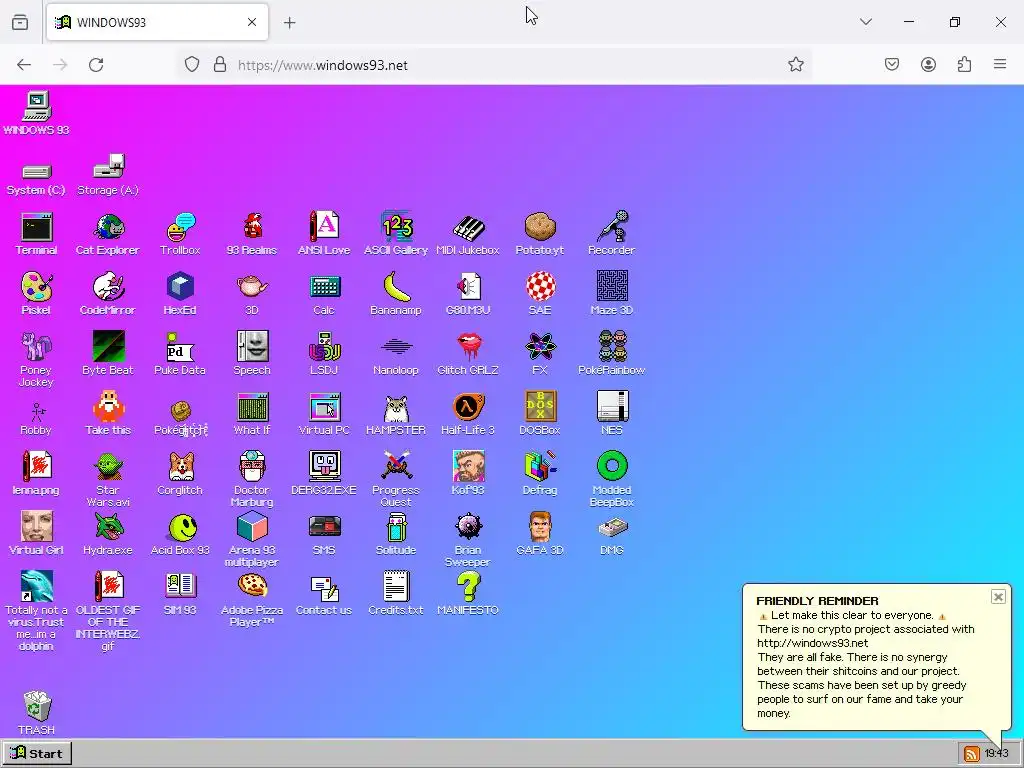Screen dimensions: 1024x768
Task: Open the Solitude icon
Action: [x=396, y=528]
